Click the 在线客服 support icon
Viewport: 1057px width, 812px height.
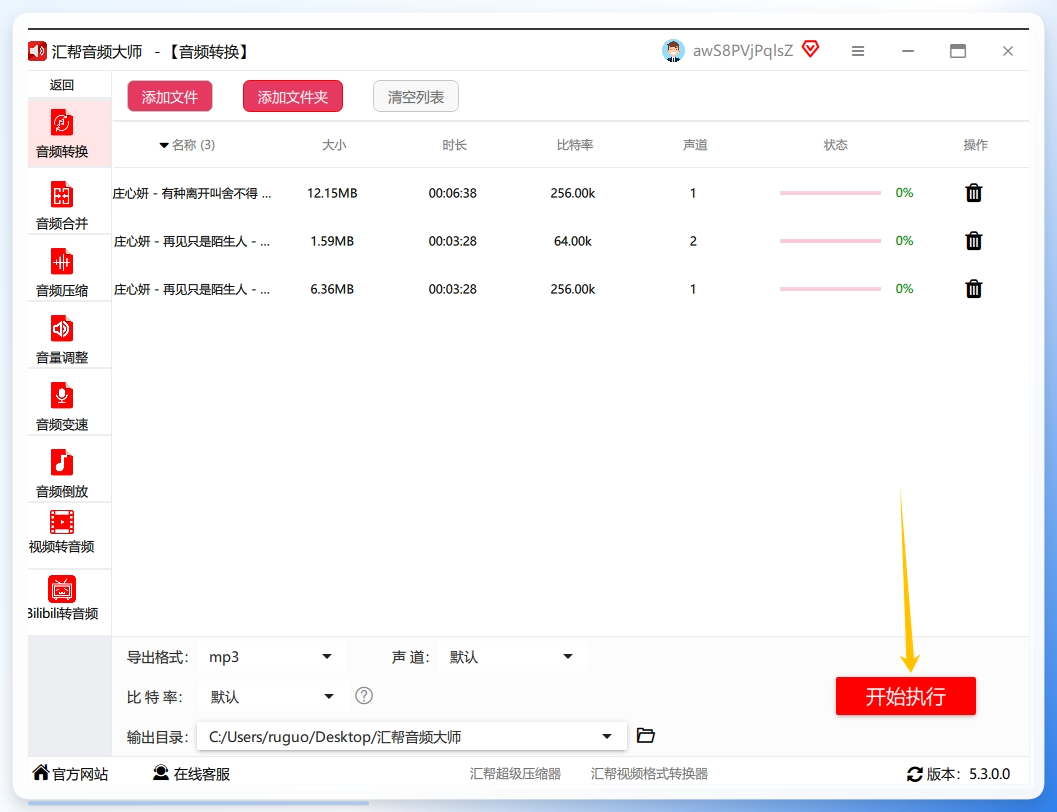pos(161,772)
